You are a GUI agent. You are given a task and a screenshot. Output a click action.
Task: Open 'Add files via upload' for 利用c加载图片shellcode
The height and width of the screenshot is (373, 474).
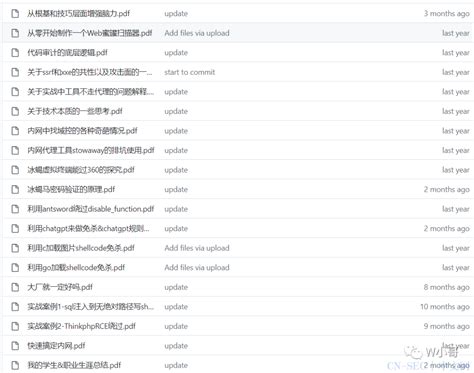tap(197, 248)
